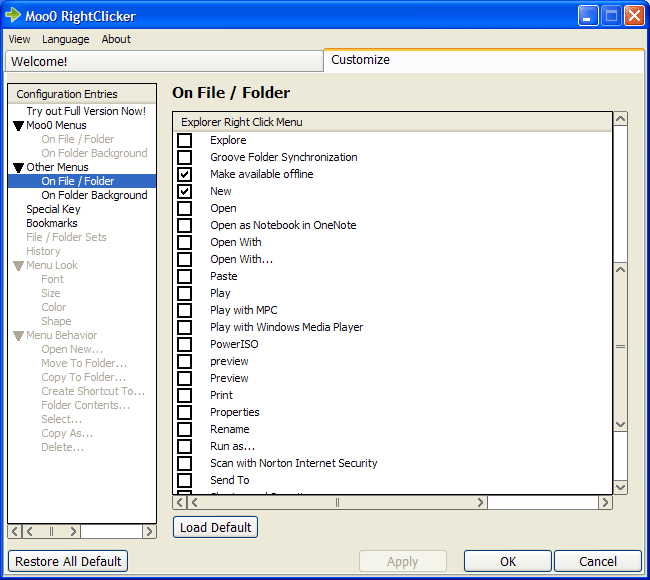Check Open as Notebook in OneNote
This screenshot has height=580, width=650.
pos(184,225)
